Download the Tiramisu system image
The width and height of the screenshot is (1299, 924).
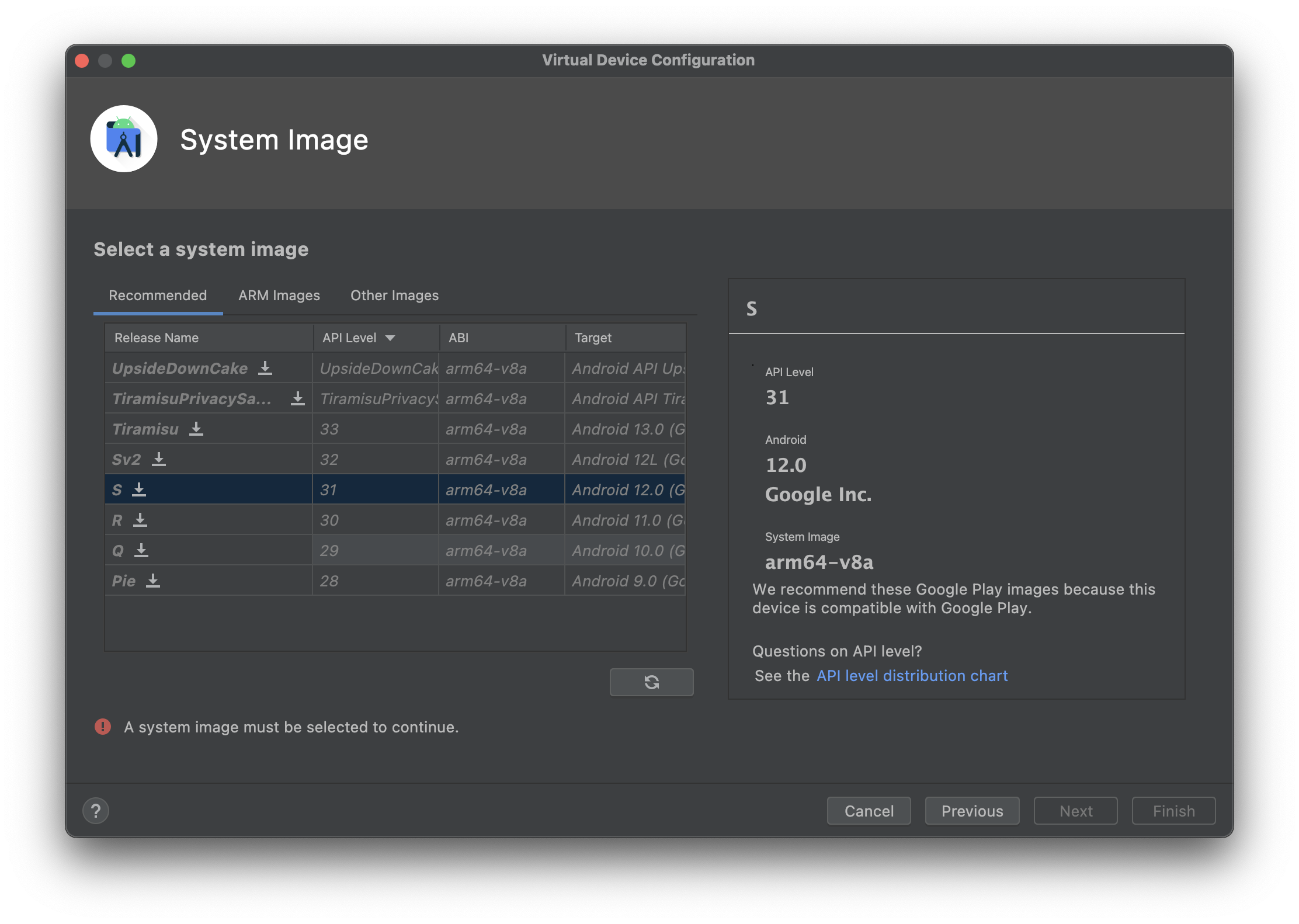pos(196,429)
